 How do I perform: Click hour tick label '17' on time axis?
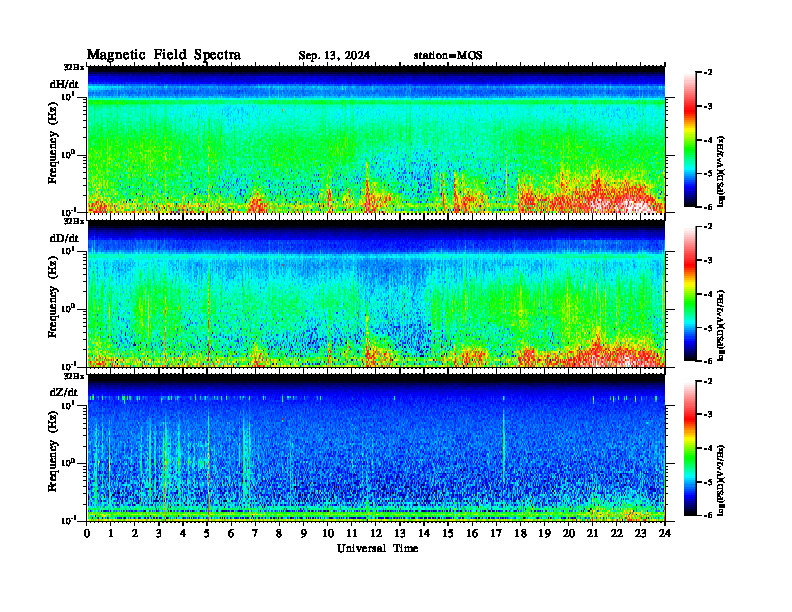(x=496, y=533)
